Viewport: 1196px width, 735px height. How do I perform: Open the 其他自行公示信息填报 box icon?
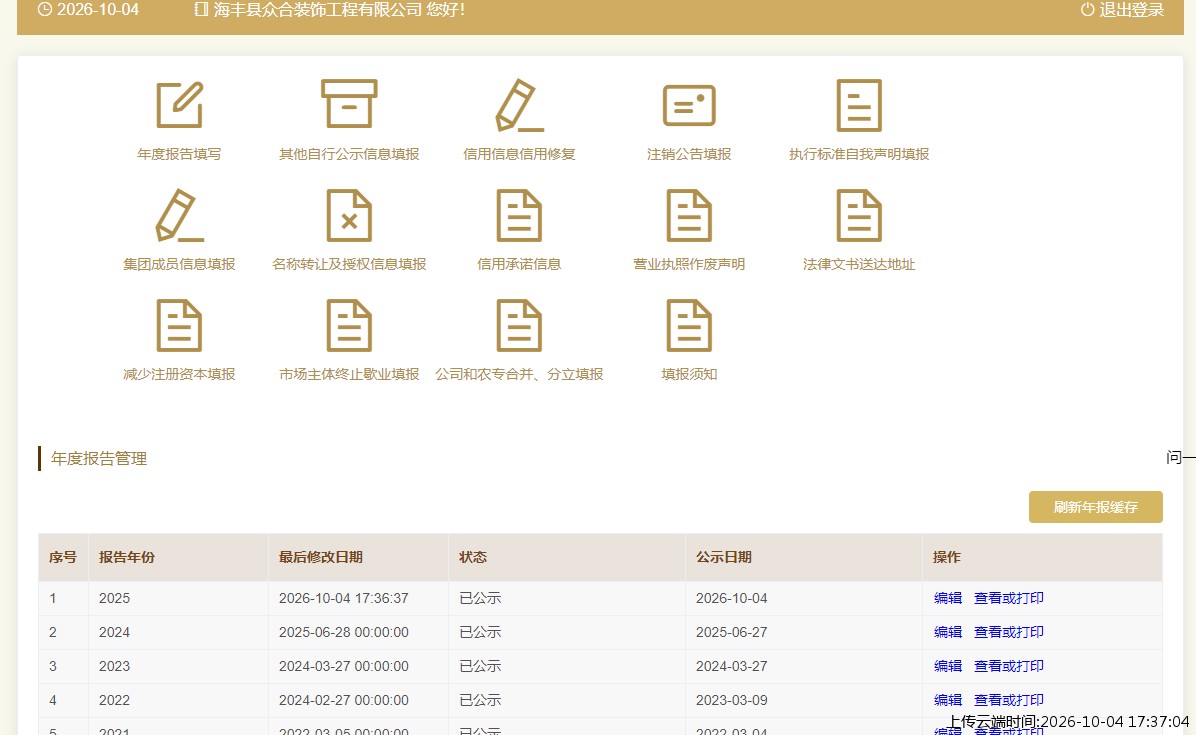(349, 104)
